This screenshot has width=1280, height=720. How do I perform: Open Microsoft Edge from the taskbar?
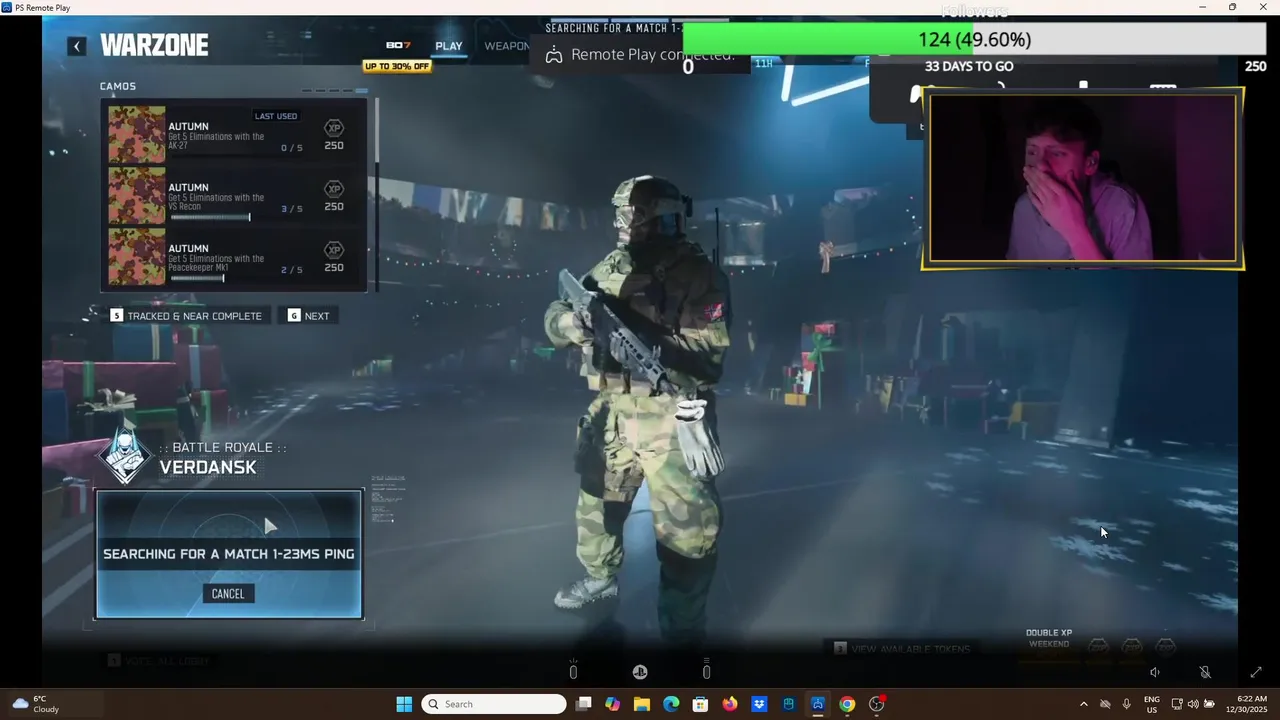point(671,704)
